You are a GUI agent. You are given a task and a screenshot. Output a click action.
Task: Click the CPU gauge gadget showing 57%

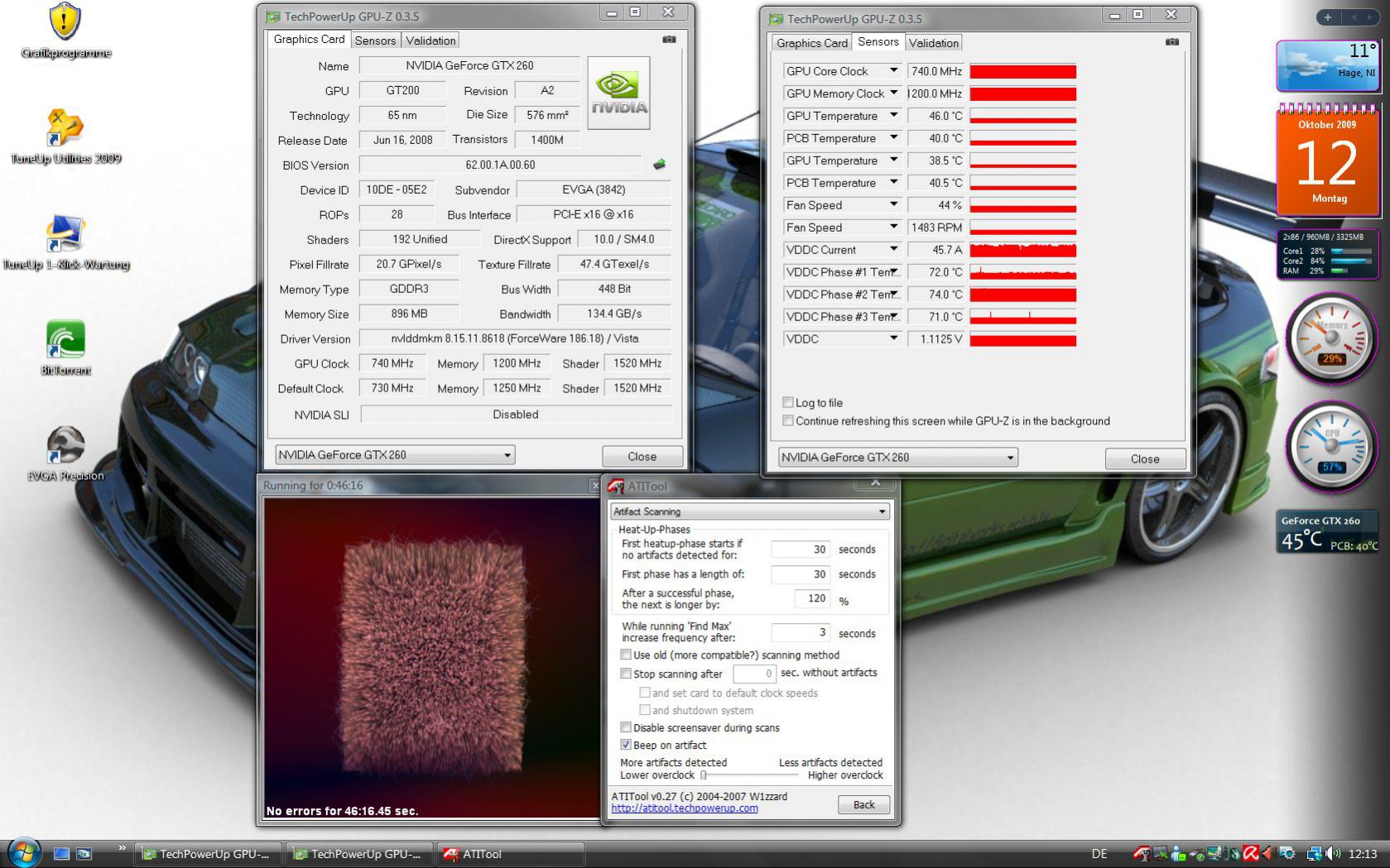tap(1331, 448)
